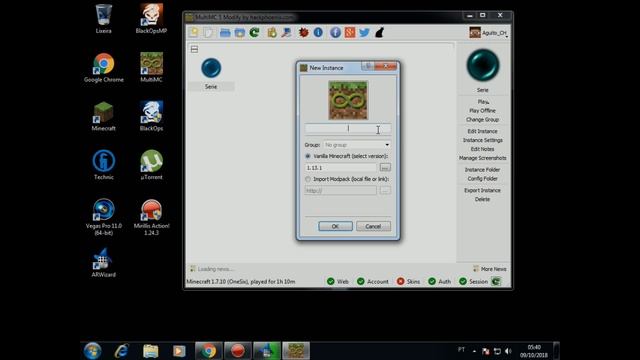640x360 pixels.
Task: Click OK in New Instance dialog
Action: 335,226
